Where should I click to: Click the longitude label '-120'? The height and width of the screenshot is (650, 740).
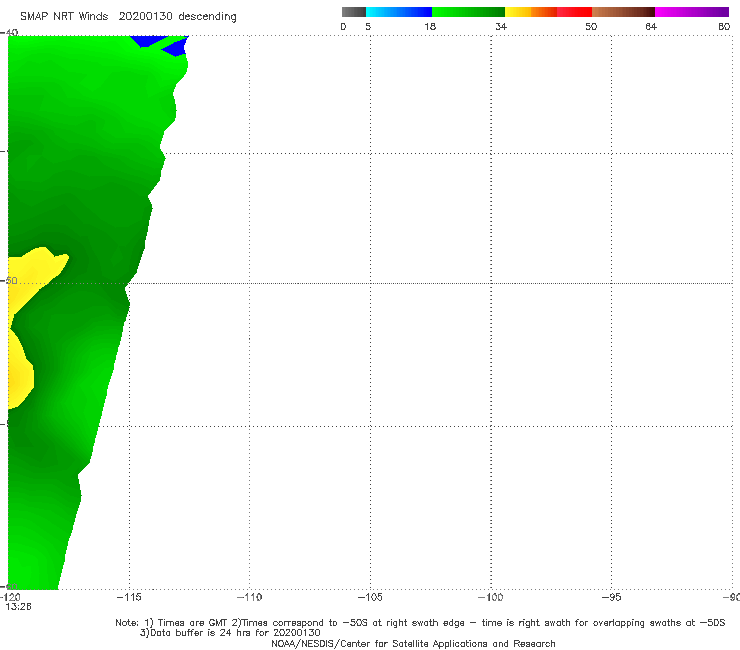point(10,597)
